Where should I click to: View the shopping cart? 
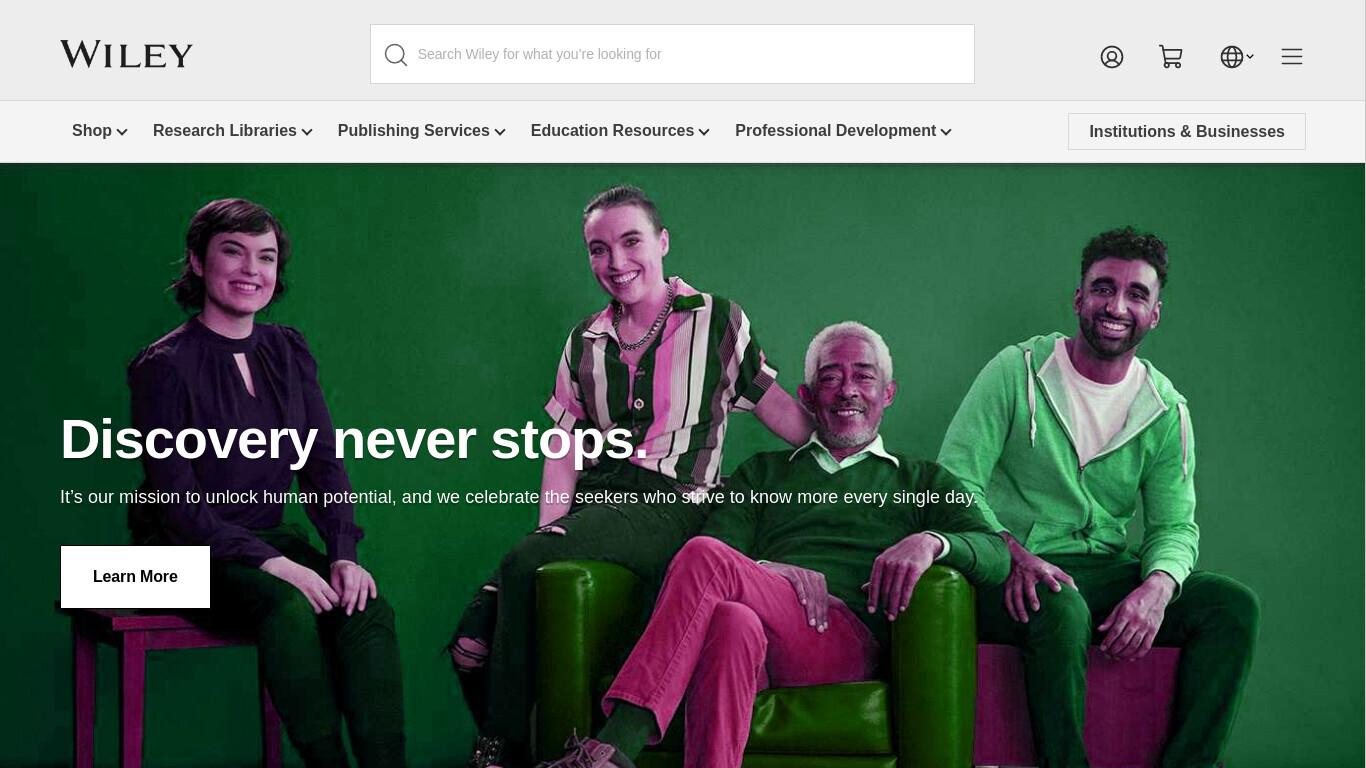(1171, 57)
